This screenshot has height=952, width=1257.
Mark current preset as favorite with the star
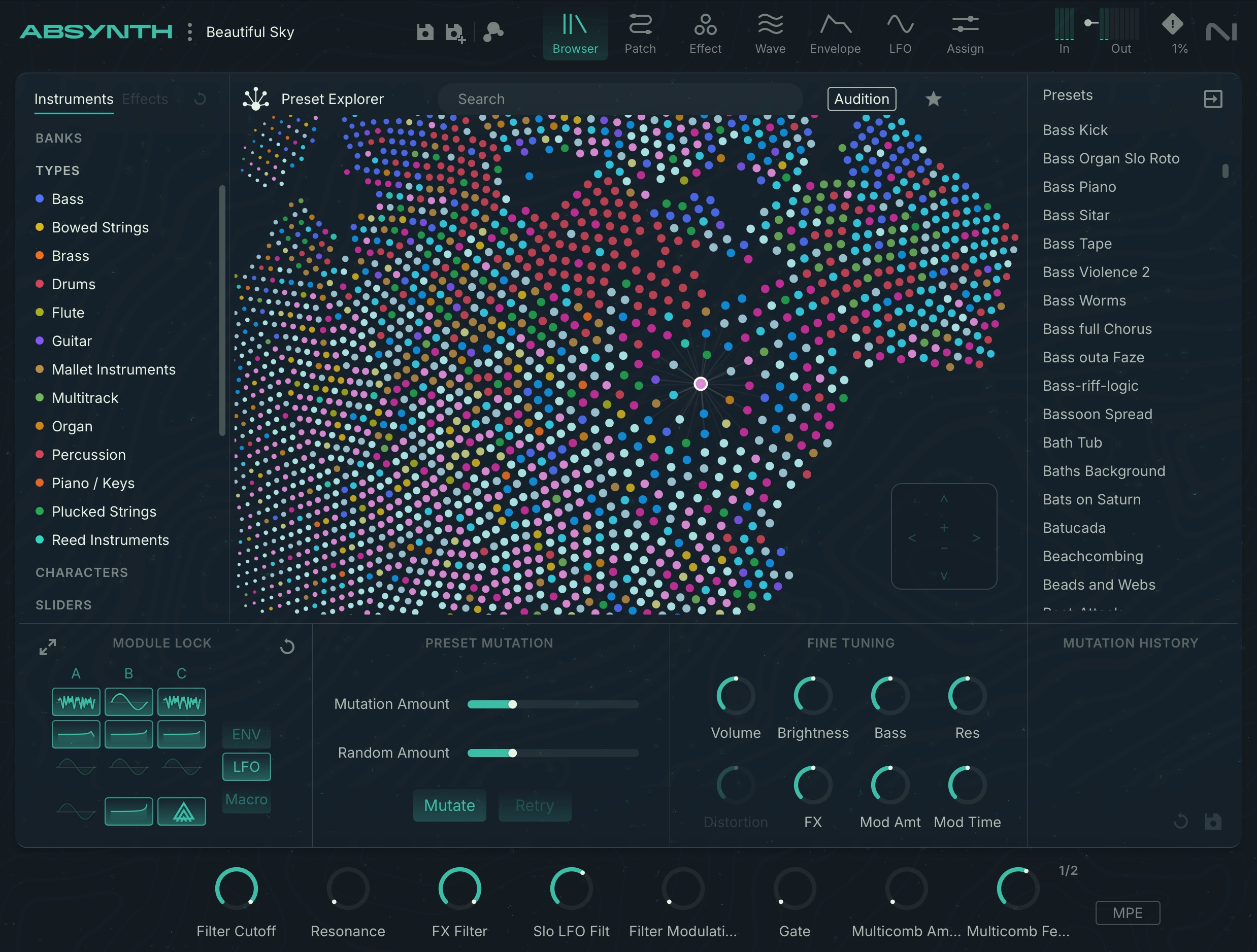(x=934, y=98)
